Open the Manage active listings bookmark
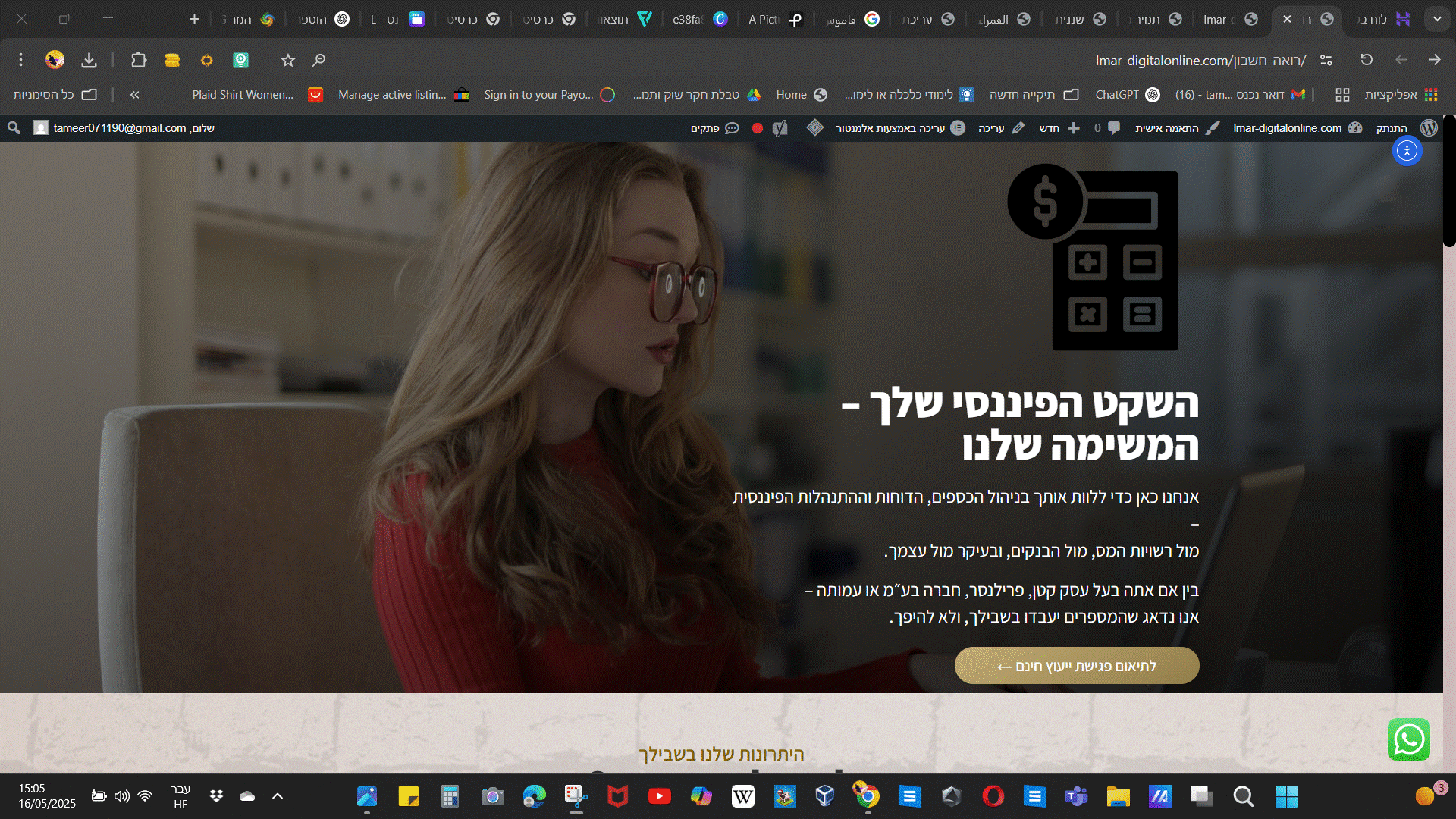 [x=404, y=95]
